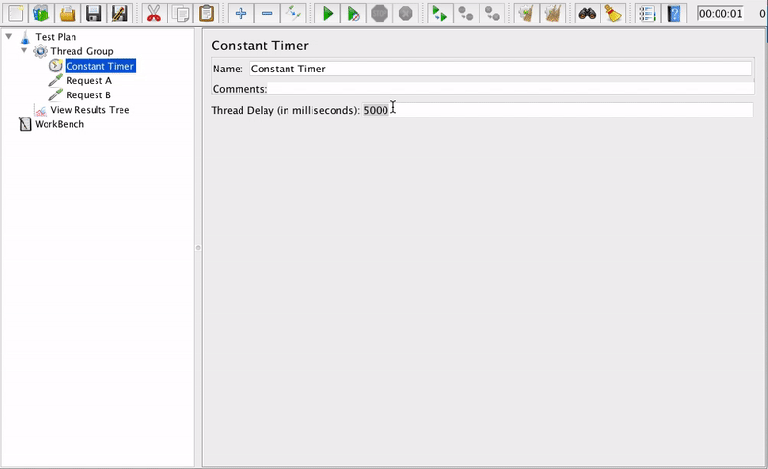Collapse all tree nodes with minus icon
768x469 pixels.
(x=267, y=13)
